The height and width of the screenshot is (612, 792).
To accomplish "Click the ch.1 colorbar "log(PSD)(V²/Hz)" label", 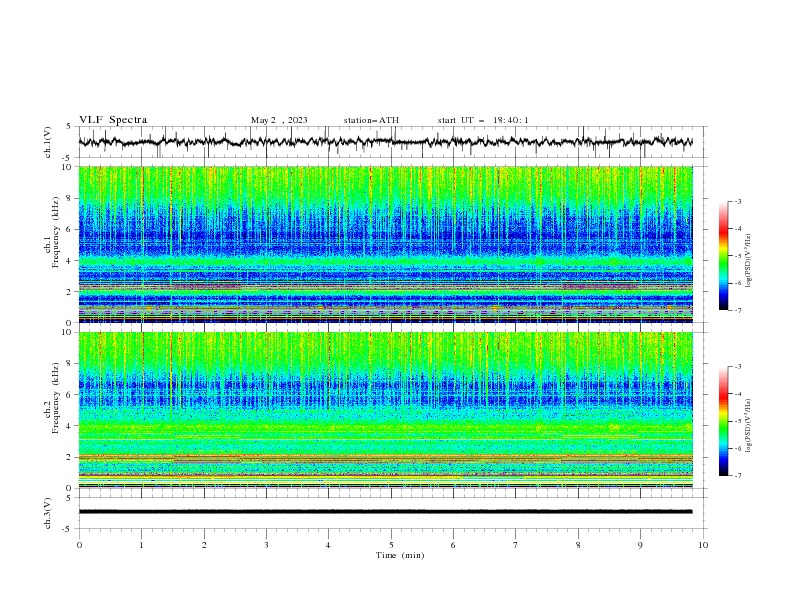I will point(749,261).
